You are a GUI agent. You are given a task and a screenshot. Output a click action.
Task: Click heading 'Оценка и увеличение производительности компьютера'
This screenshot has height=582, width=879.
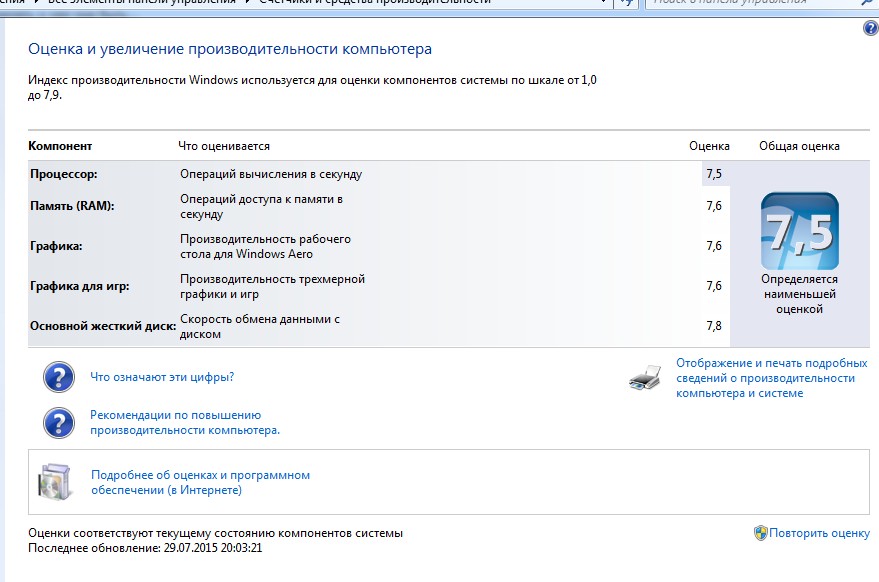click(x=230, y=49)
